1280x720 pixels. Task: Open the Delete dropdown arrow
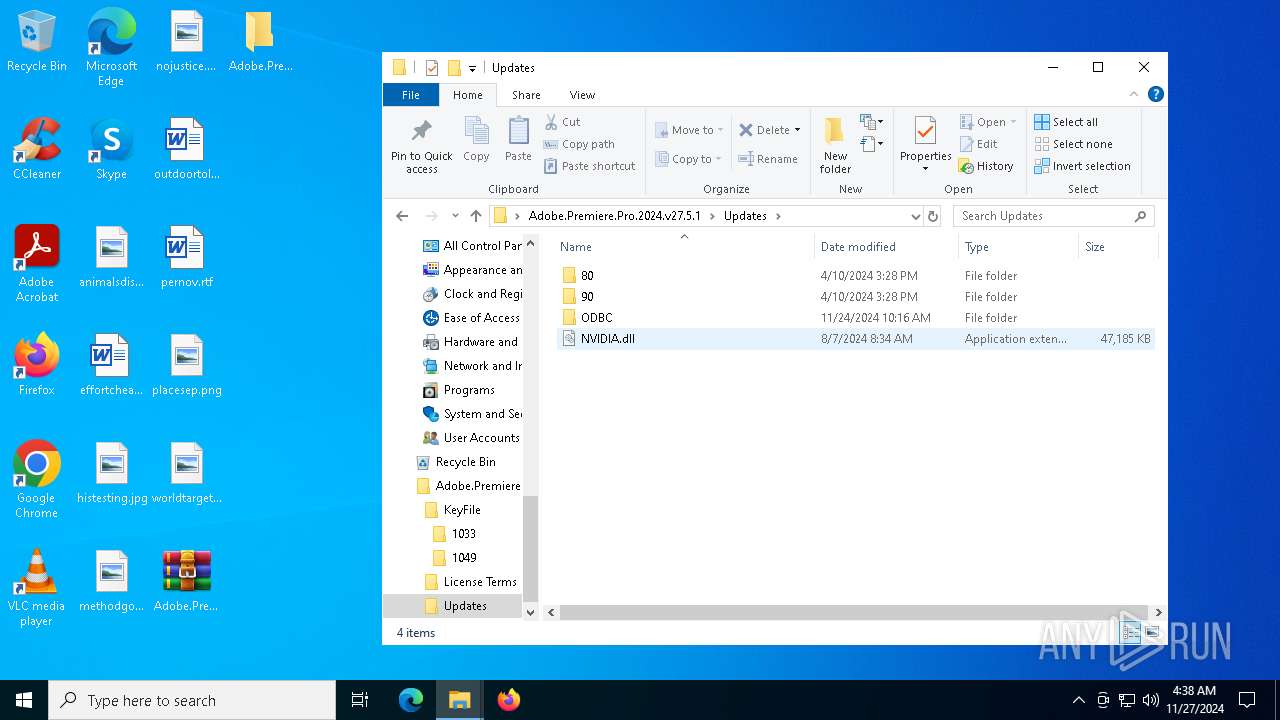[x=797, y=130]
